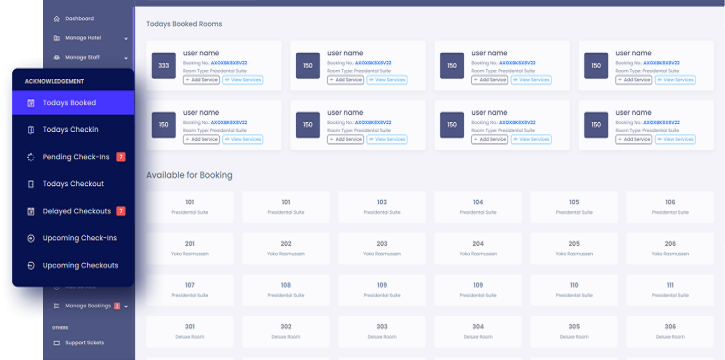Open room 203 card
The height and width of the screenshot is (360, 725).
[382, 249]
